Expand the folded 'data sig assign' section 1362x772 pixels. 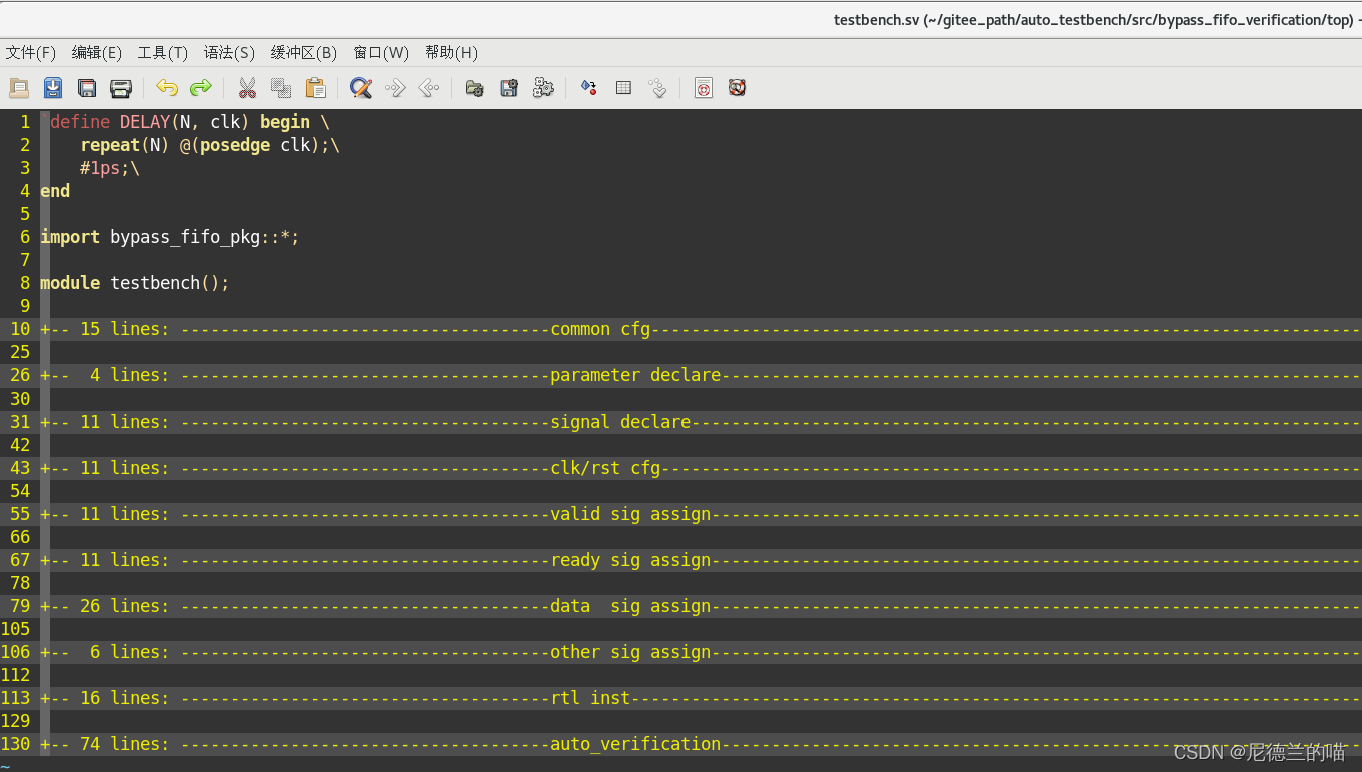tap(701, 606)
